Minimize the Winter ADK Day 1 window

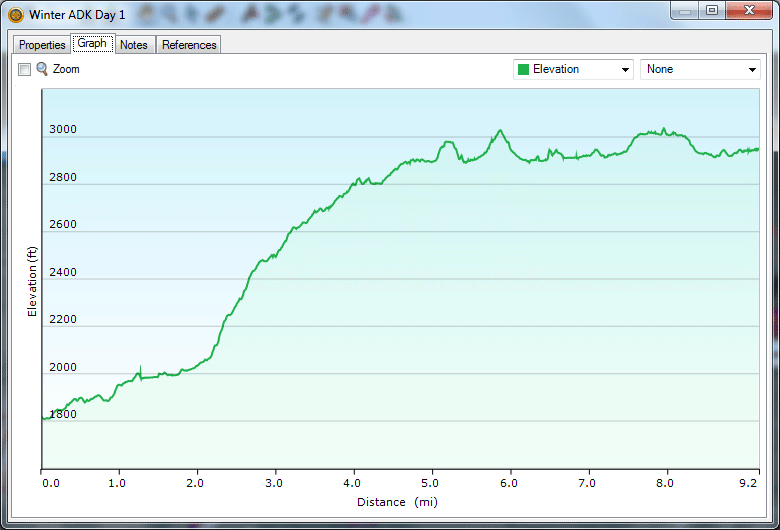(685, 10)
